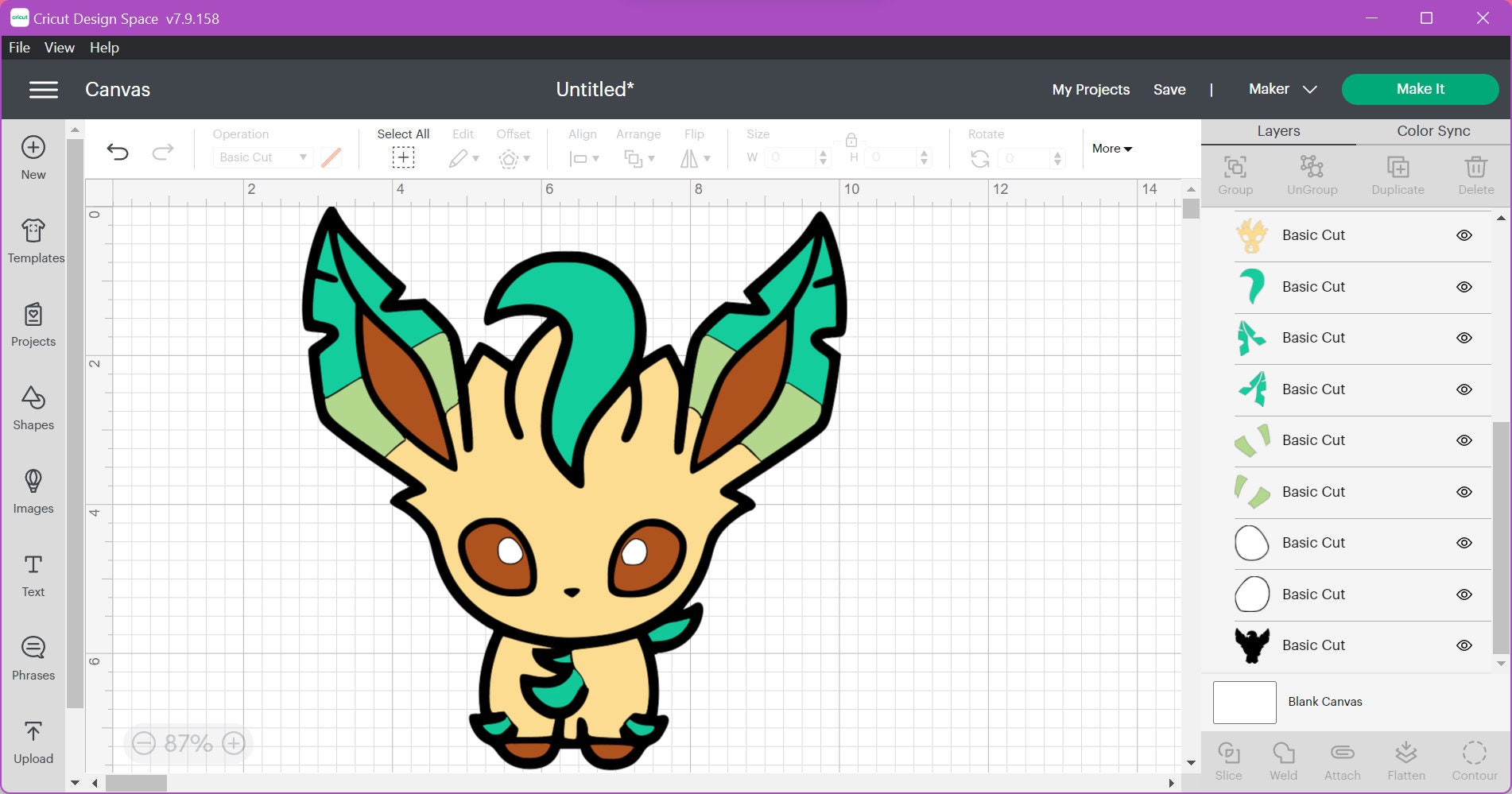Viewport: 1512px width, 794px height.
Task: Expand the More toolbar menu
Action: pos(1111,149)
